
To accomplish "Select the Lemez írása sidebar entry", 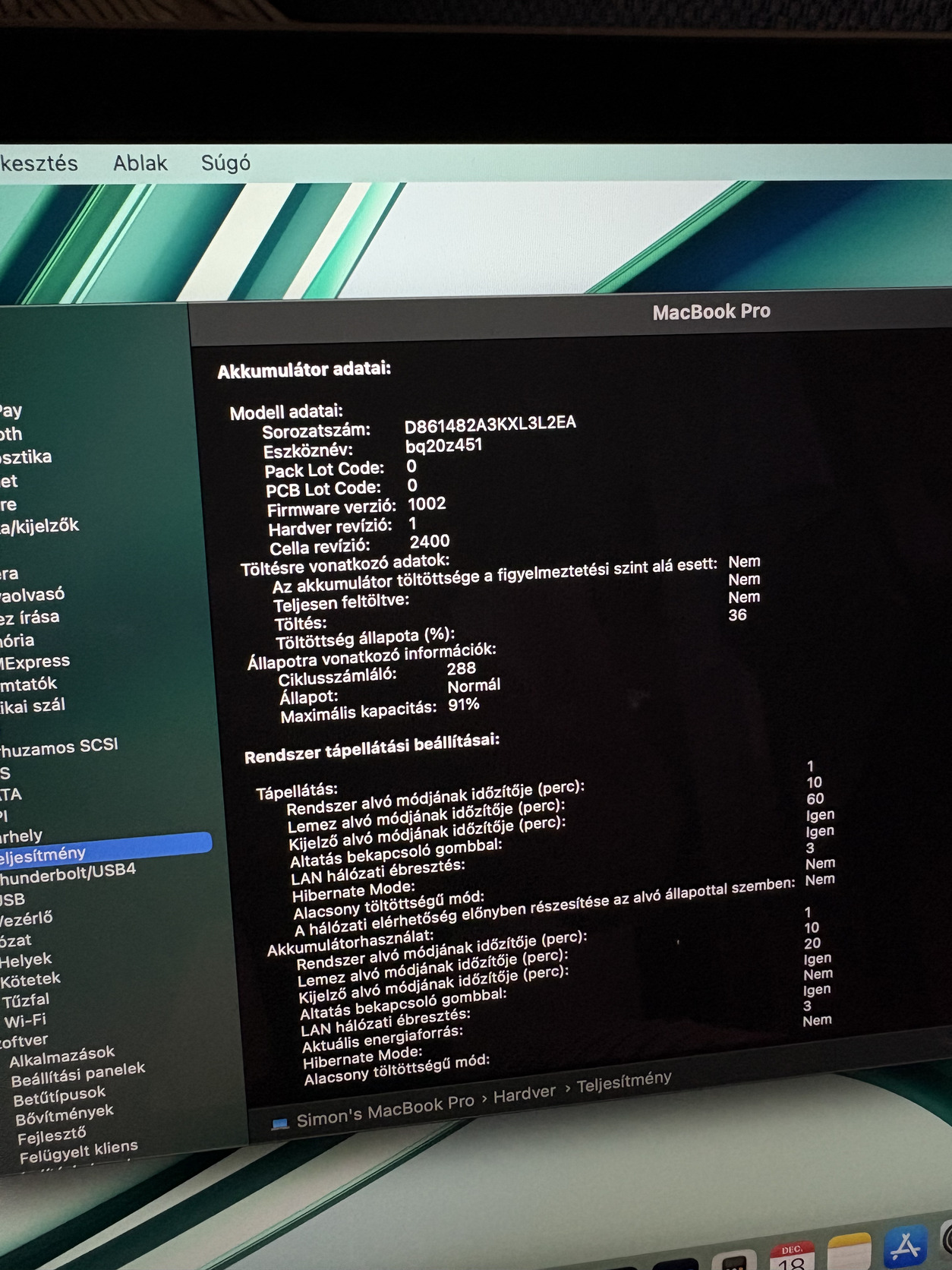I will point(30,618).
